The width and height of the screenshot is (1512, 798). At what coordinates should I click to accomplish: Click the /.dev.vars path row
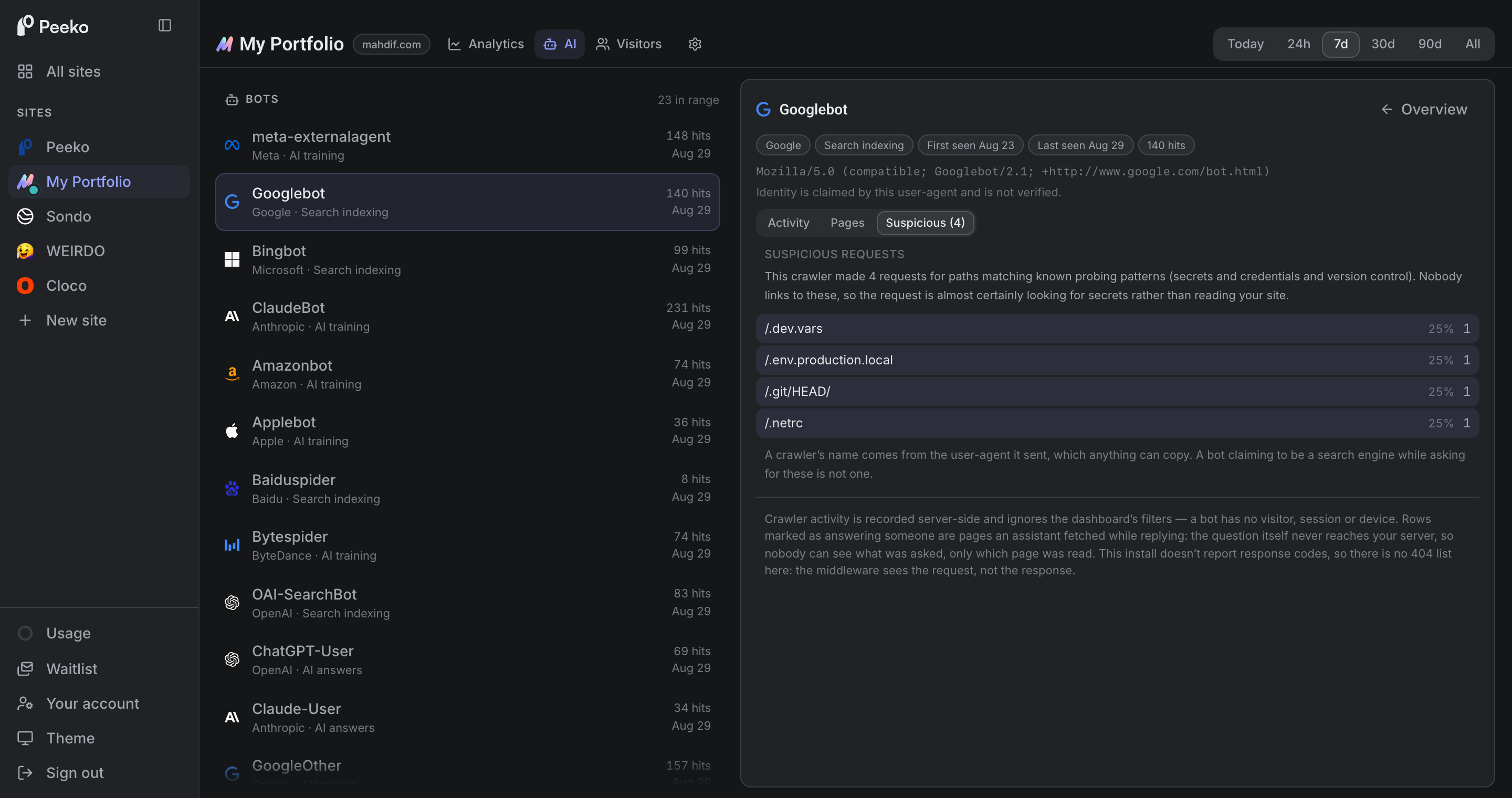pos(1117,329)
